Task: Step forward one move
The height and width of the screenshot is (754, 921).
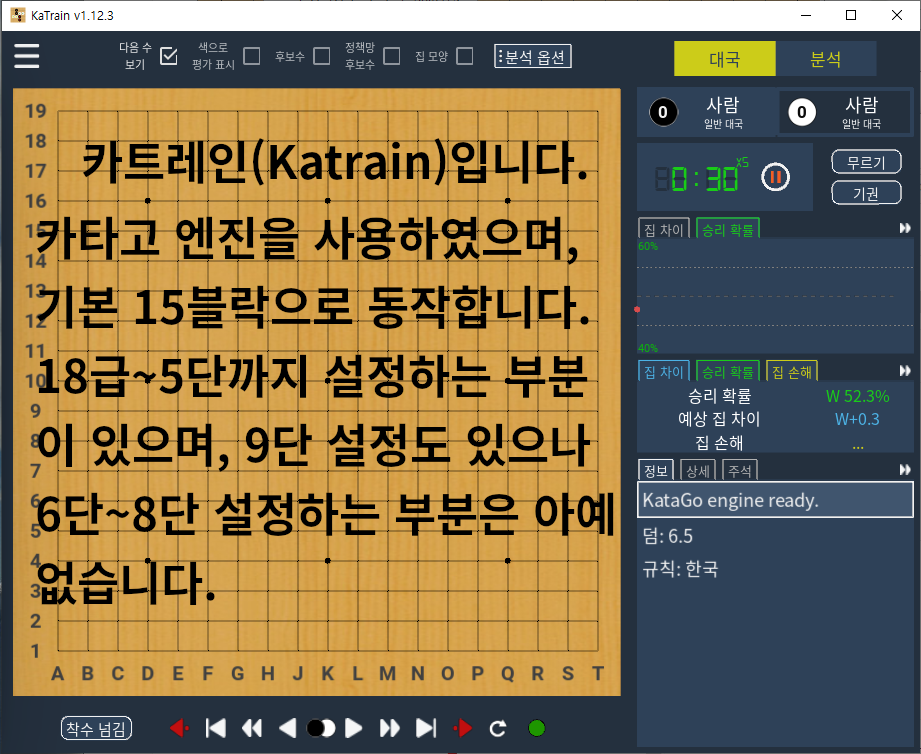Action: coord(353,728)
